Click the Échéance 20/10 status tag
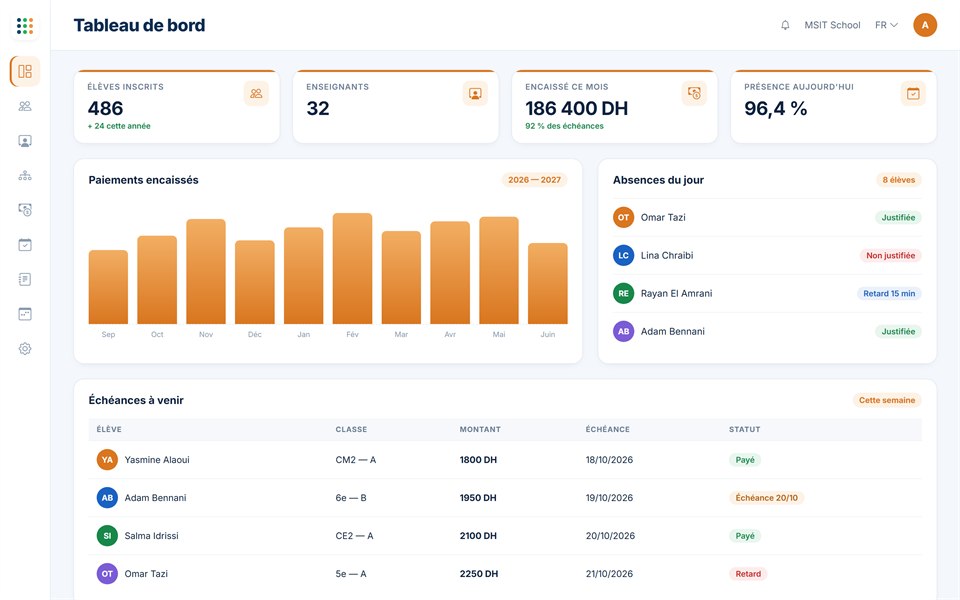This screenshot has height=600, width=960. (767, 498)
